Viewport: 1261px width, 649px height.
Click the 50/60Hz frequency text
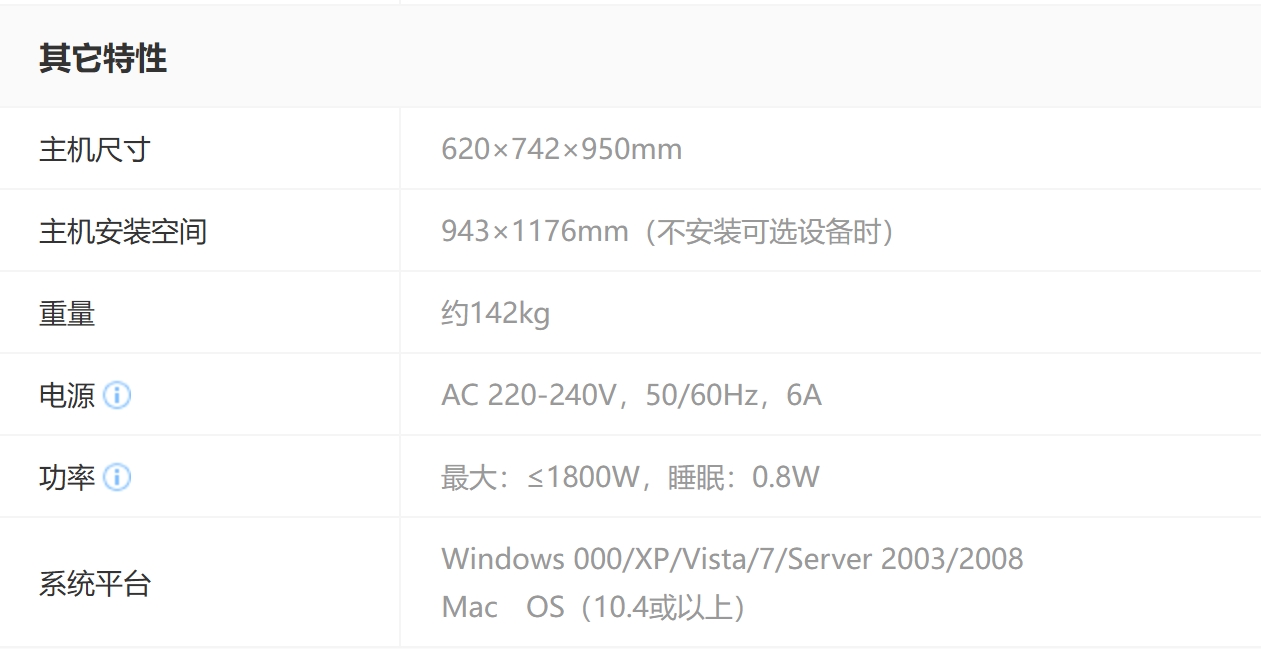[x=701, y=396]
